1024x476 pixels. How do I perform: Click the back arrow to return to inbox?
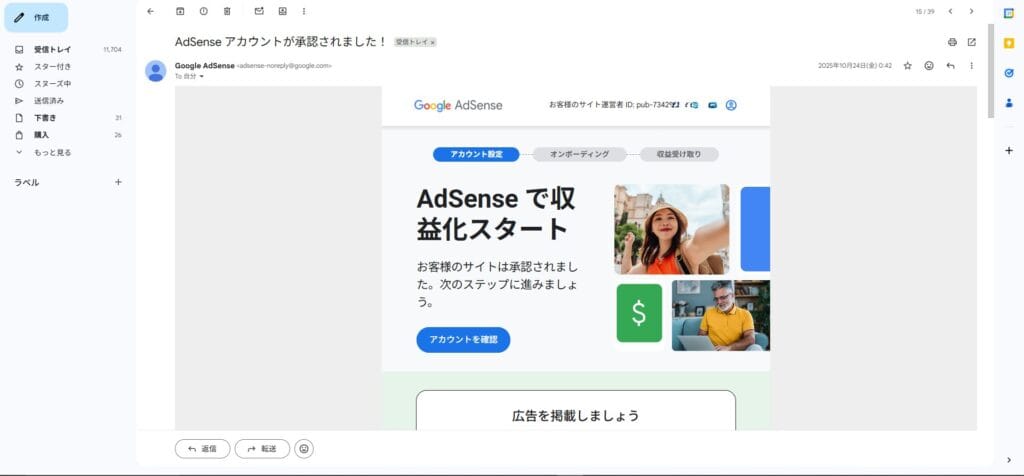tap(150, 11)
